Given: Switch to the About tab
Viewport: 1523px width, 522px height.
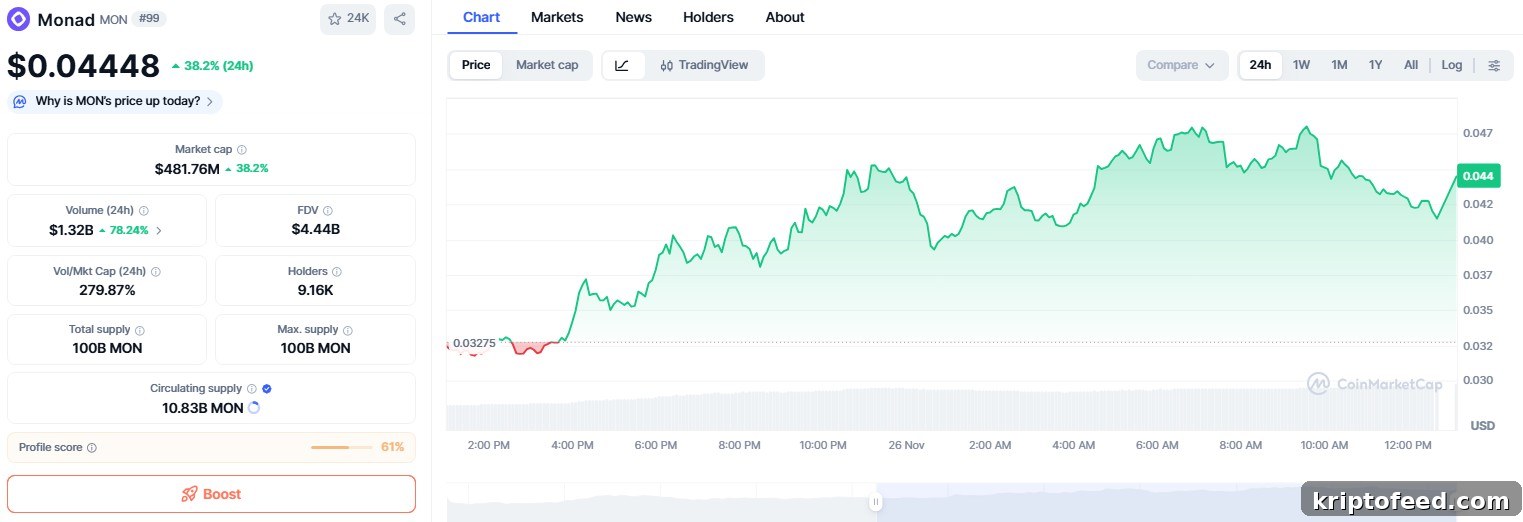Looking at the screenshot, I should coord(785,17).
